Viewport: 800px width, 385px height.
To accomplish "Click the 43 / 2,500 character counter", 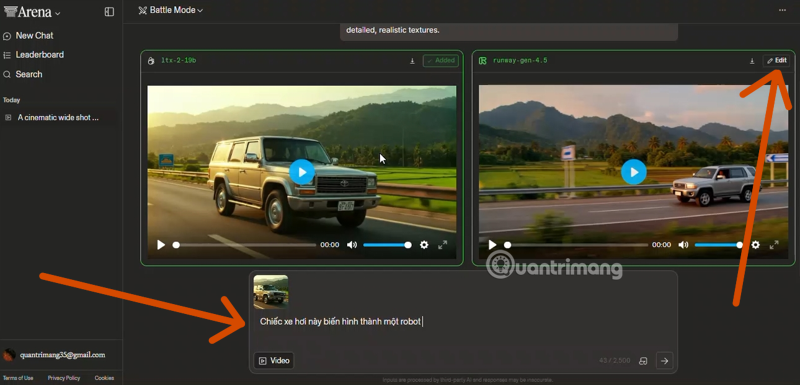I will (615, 361).
